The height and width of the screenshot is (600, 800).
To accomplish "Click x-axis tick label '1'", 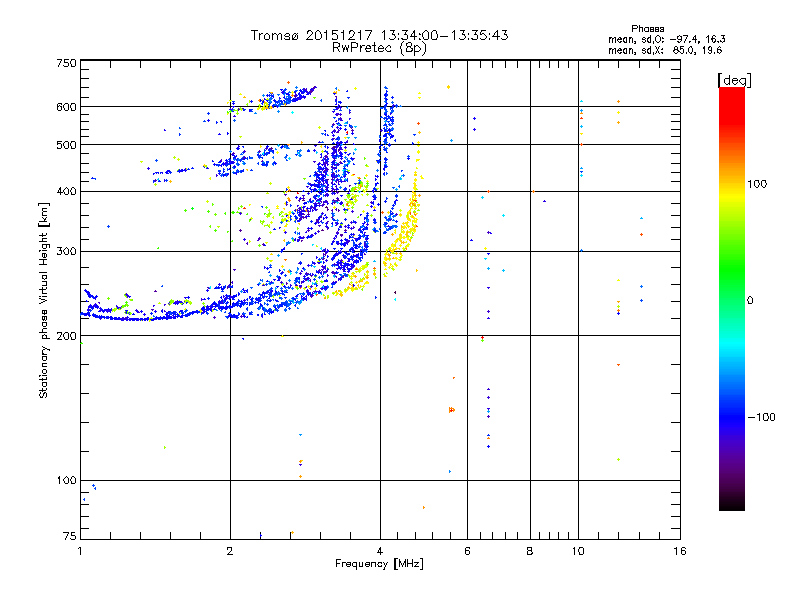I will pos(80,551).
